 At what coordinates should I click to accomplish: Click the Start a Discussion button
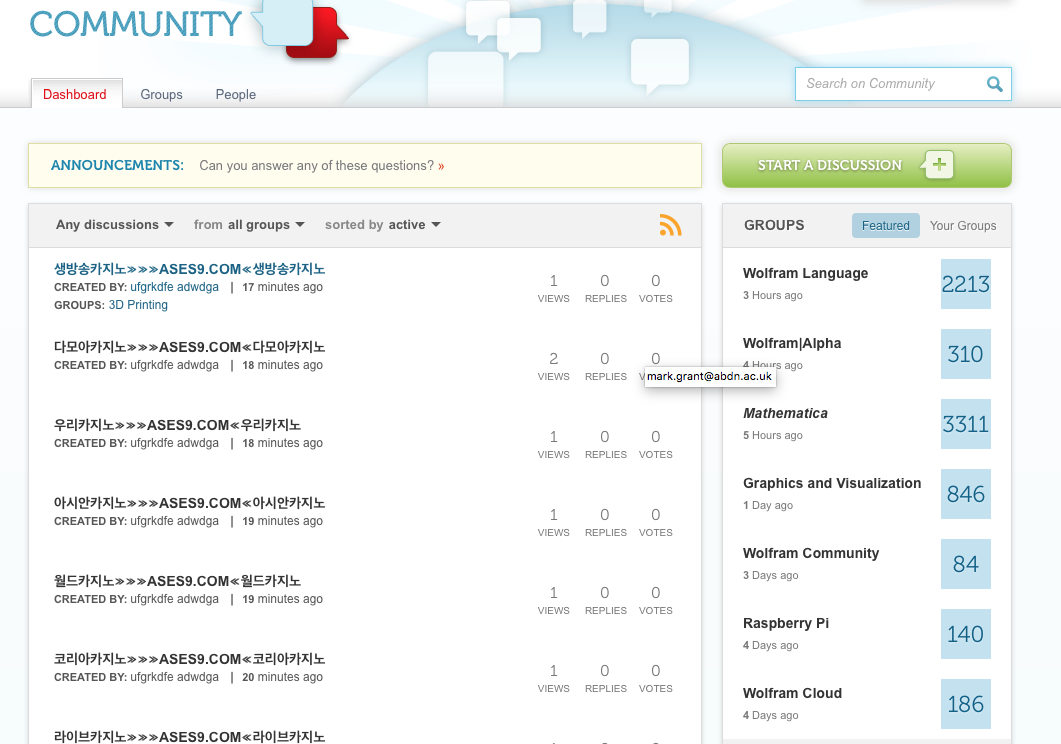click(867, 165)
